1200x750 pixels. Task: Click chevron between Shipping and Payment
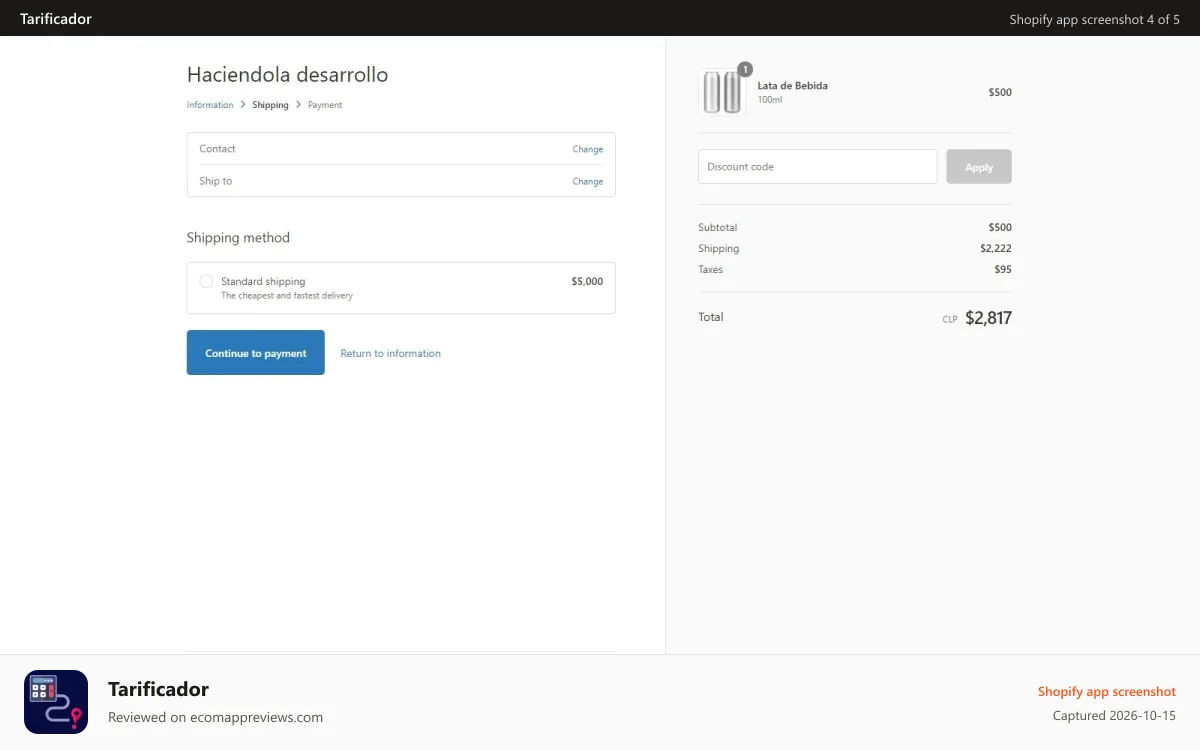tap(298, 104)
